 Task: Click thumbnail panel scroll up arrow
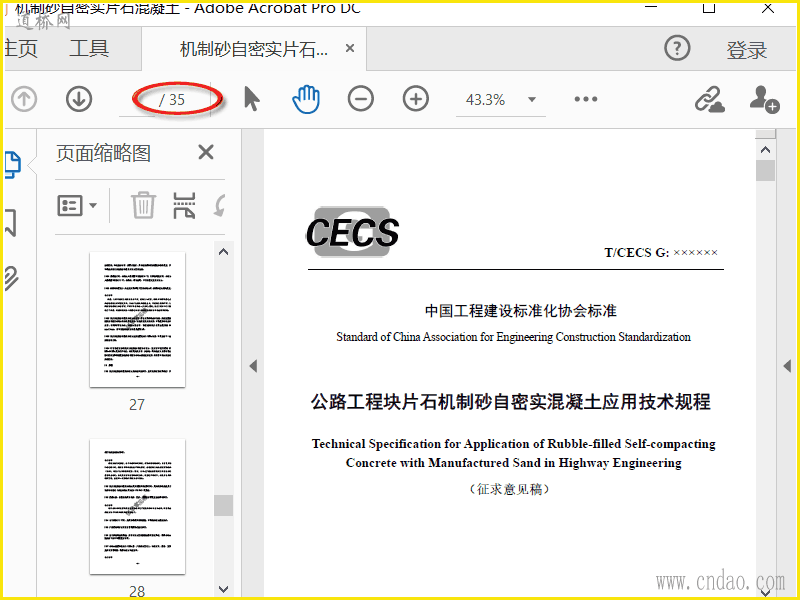point(223,252)
